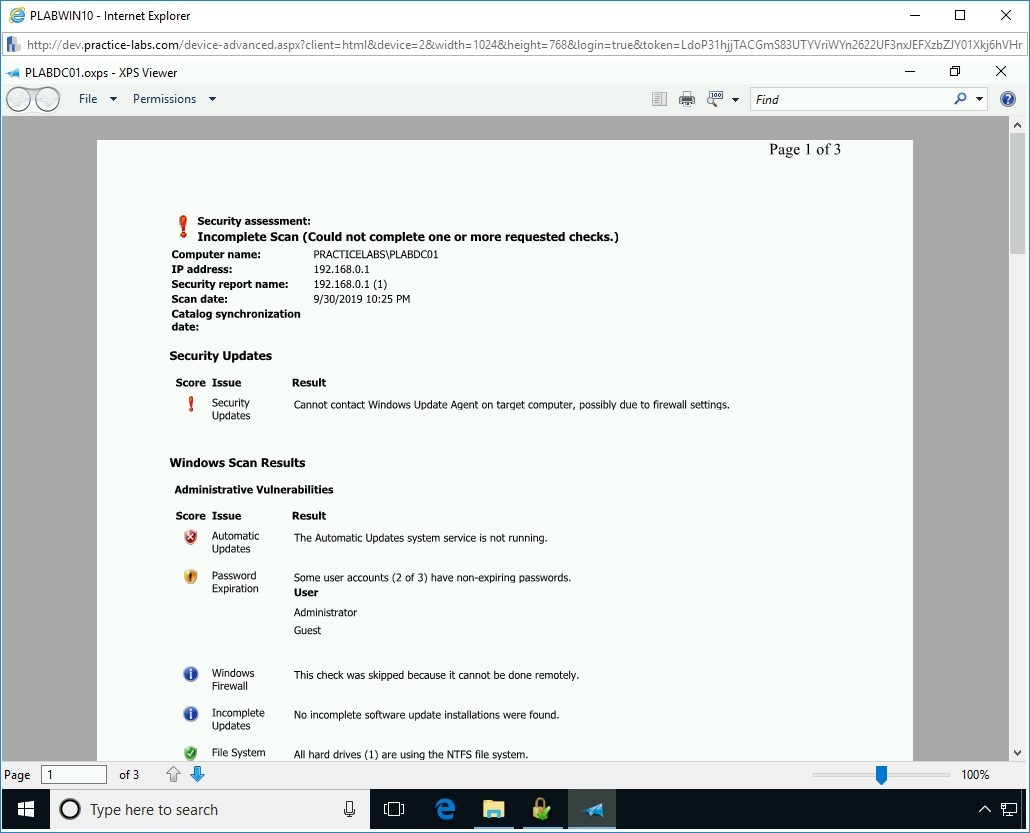Viewport: 1030px width, 833px height.
Task: Open the zoom options dropdown arrow
Action: click(736, 98)
